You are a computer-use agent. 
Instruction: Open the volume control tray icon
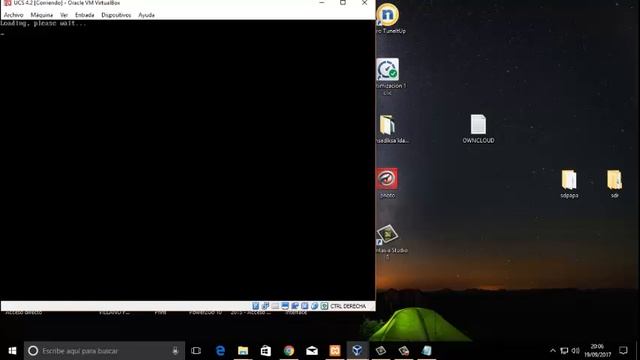pyautogui.click(x=576, y=351)
